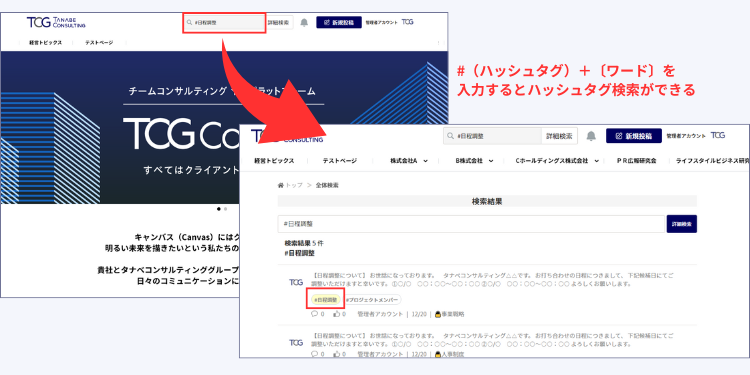The image size is (750, 375).
Task: Click the TCG account avatar in the search-results window header
Action: (718, 135)
